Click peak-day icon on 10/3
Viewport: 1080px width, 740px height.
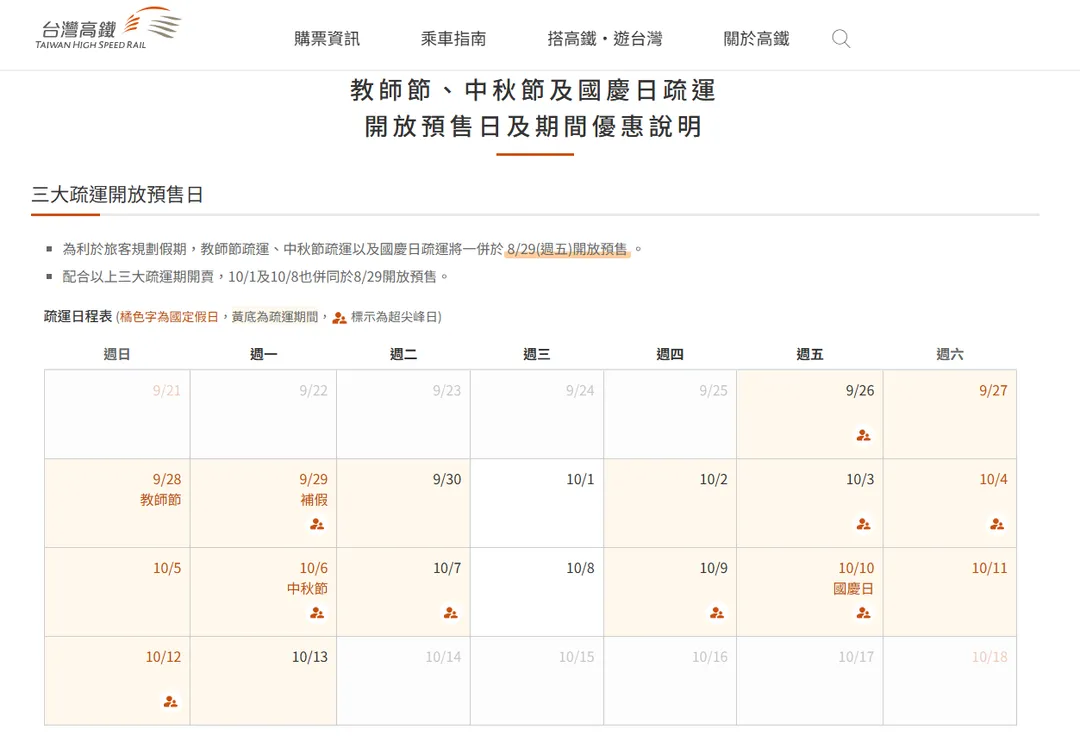coord(863,524)
